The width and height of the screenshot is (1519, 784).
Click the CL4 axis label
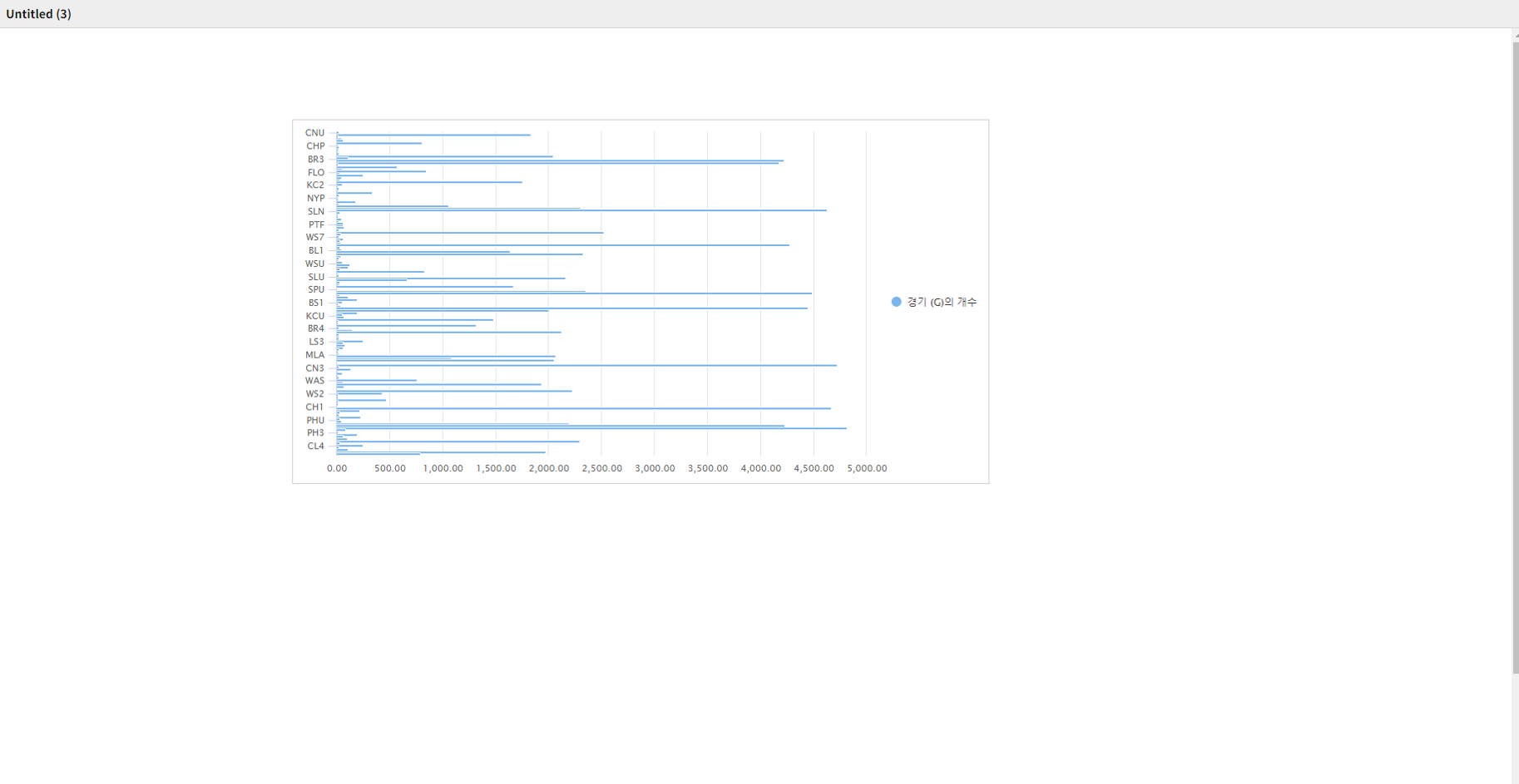(315, 446)
